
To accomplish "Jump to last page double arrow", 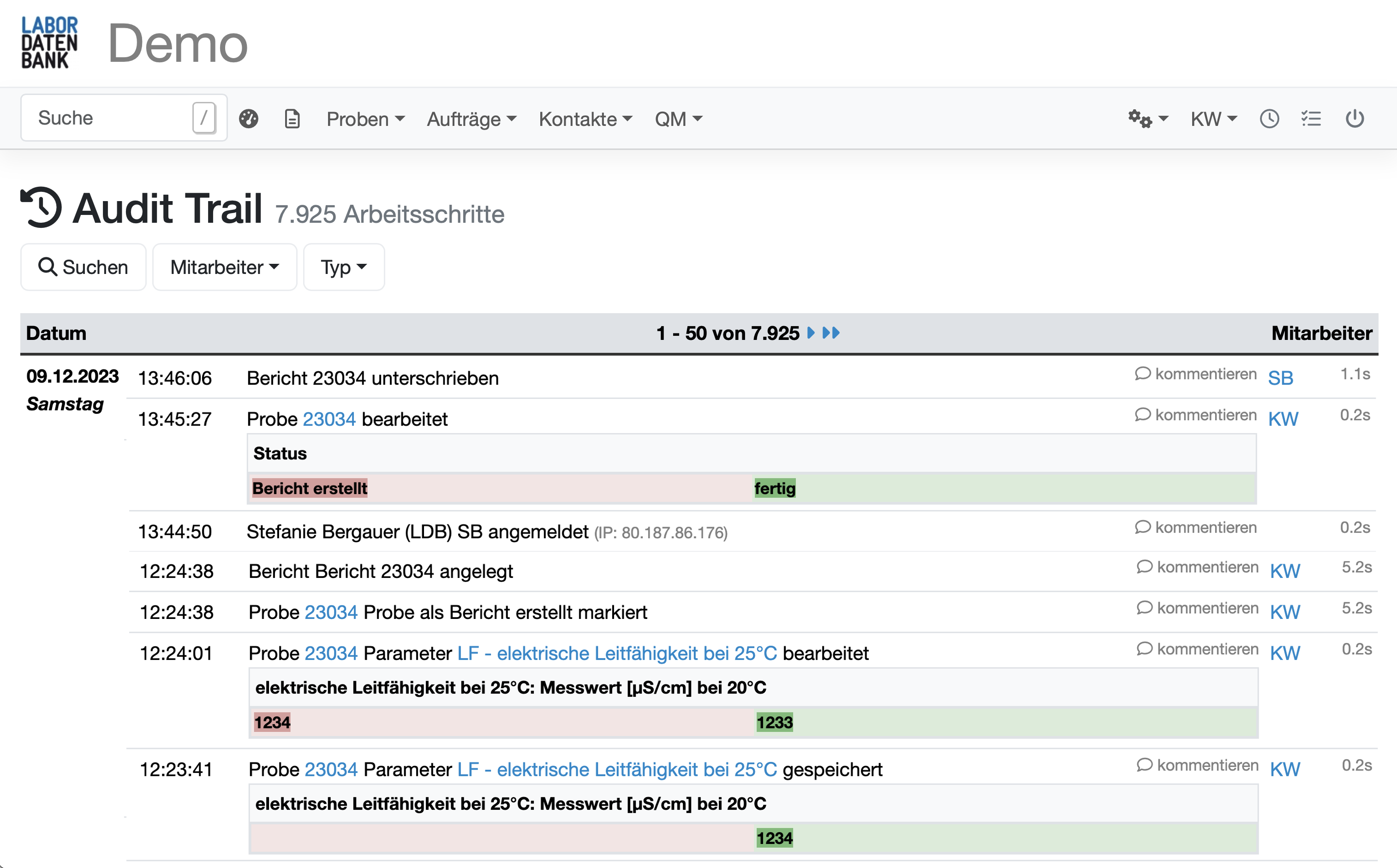I will click(831, 333).
